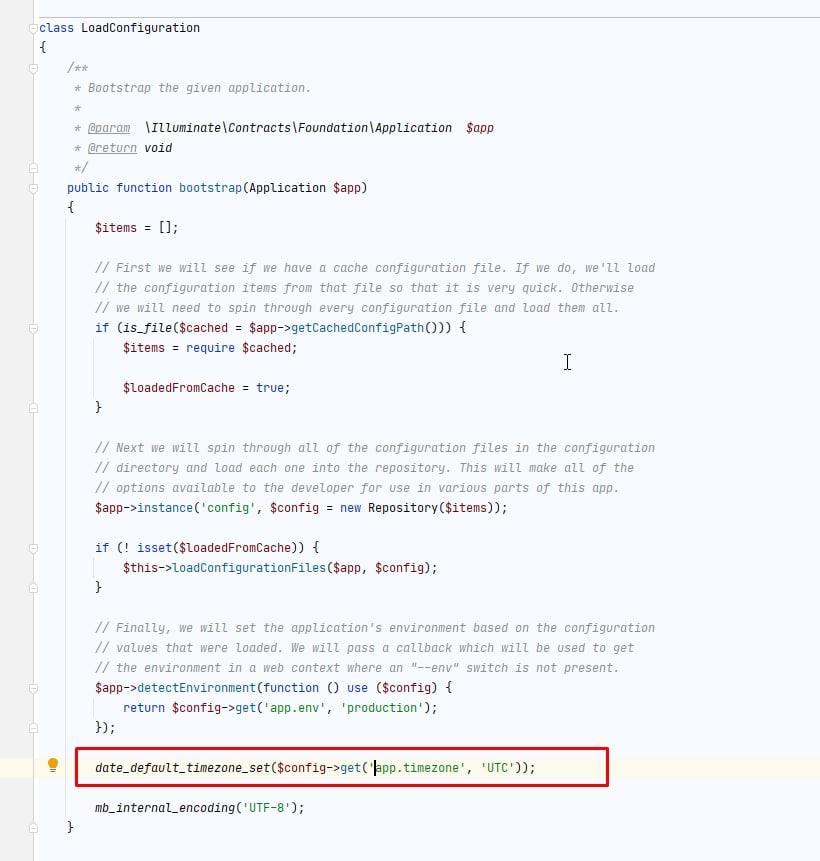
Task: Click $loadedFromCache in the '= true' assignment
Action: coord(179,388)
